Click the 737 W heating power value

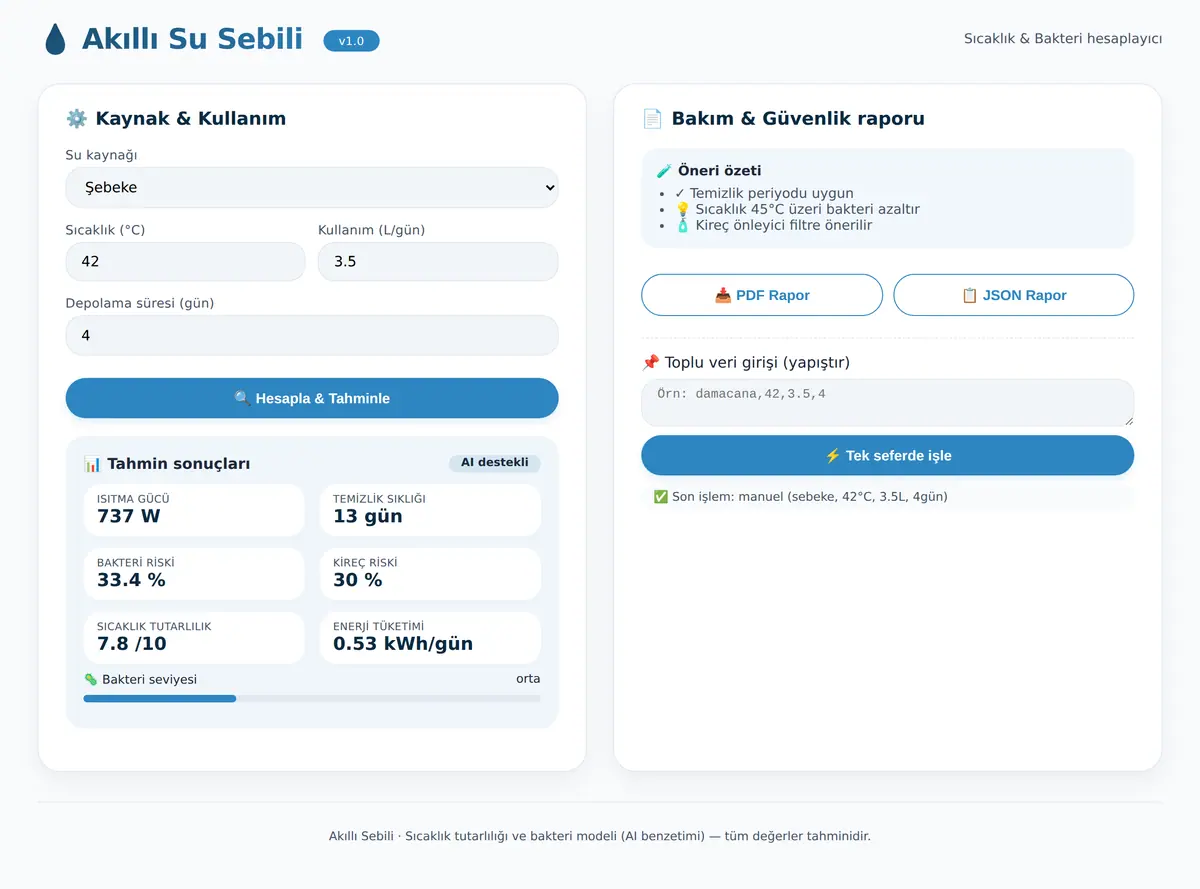[x=129, y=516]
